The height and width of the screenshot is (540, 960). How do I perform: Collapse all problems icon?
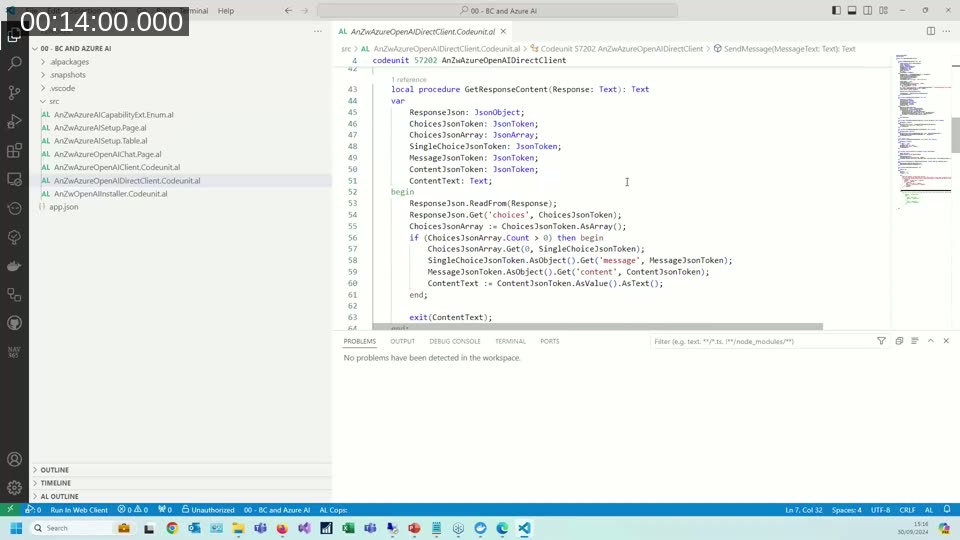pos(899,341)
